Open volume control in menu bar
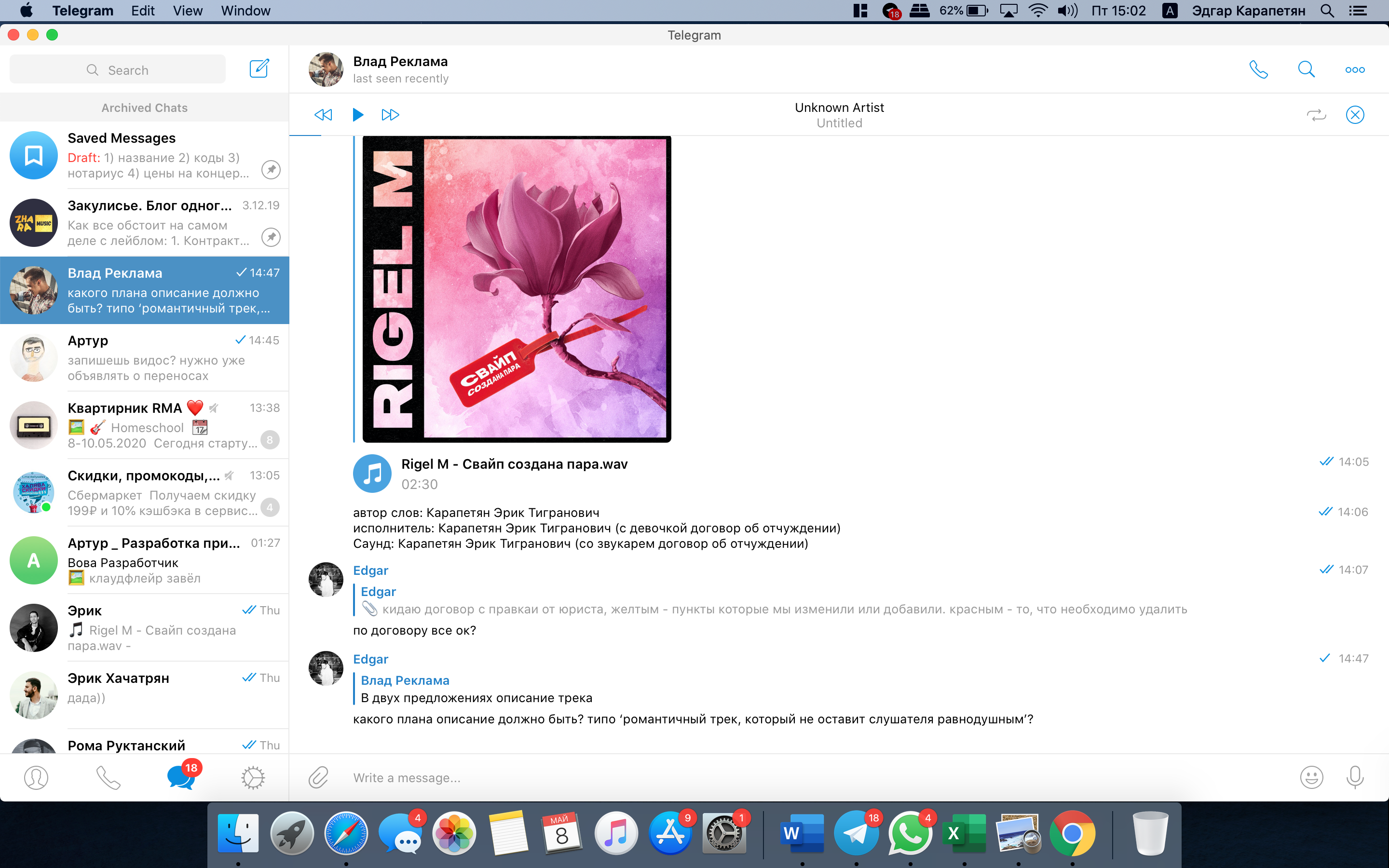1389x868 pixels. pyautogui.click(x=1068, y=10)
